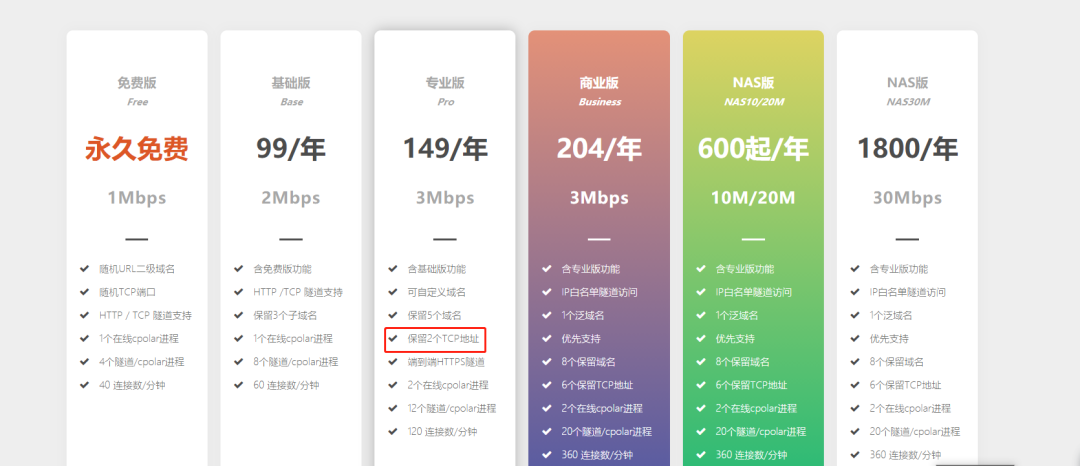
Task: Click the checkmark beside 随机TCP端口
Action: pos(85,292)
